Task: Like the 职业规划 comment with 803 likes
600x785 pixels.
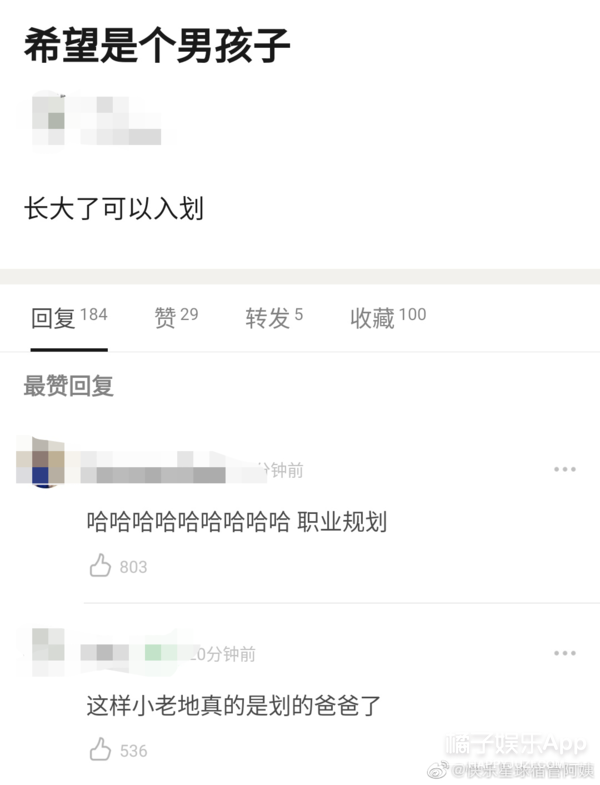Action: point(100,565)
